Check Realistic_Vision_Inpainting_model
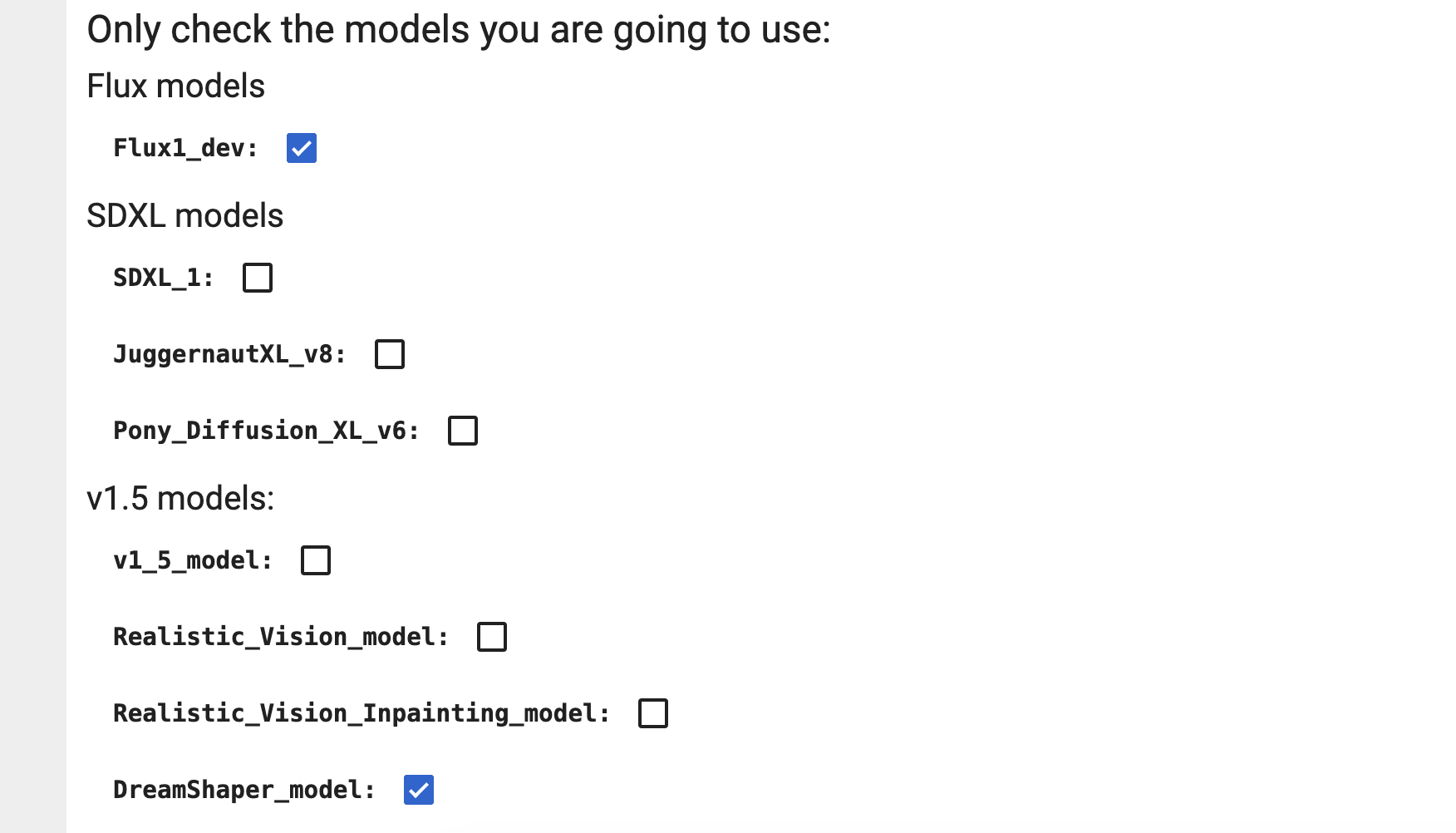Viewport: 1456px width, 833px height. (x=652, y=712)
